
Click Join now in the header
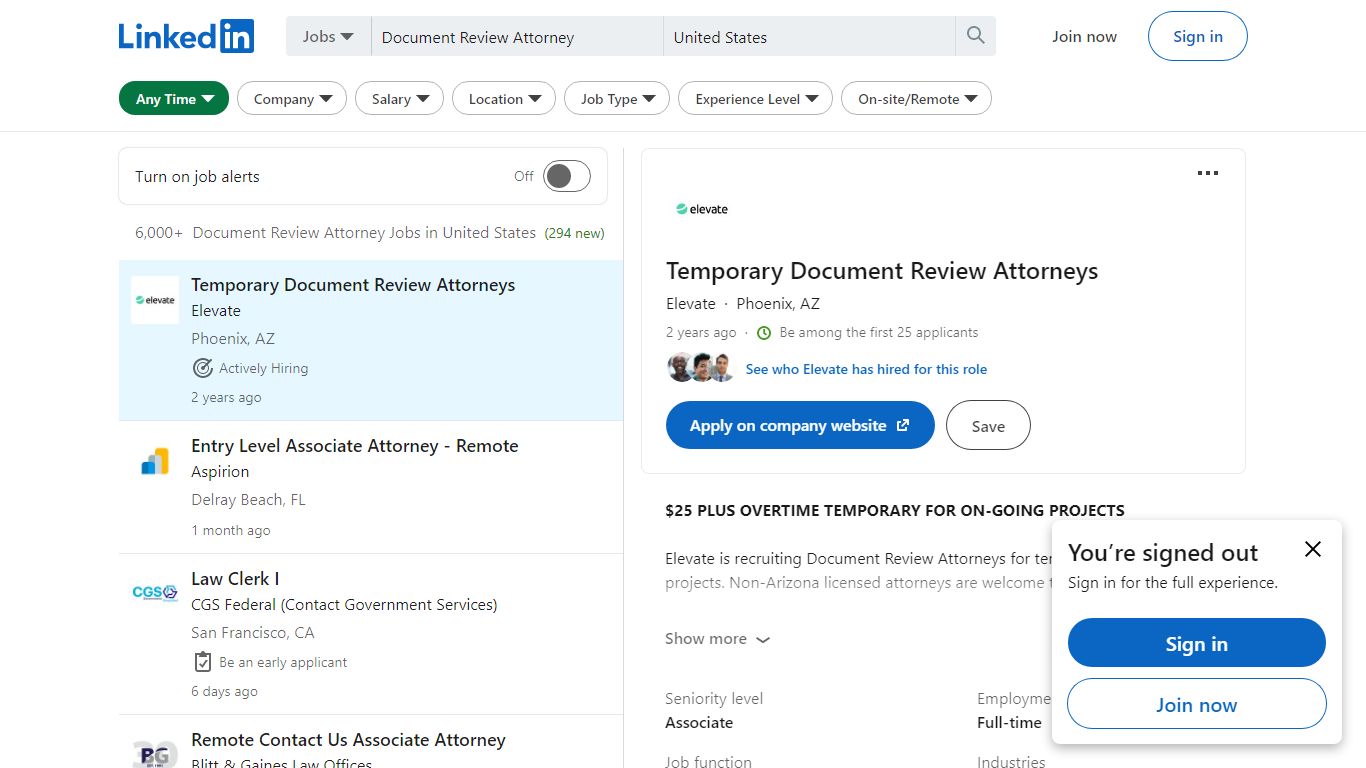[x=1084, y=37]
